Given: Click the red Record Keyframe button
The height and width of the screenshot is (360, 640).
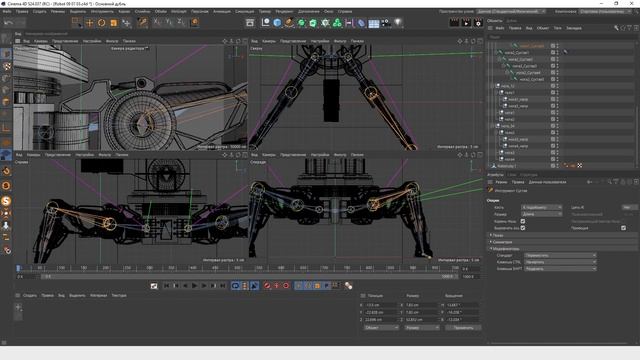Looking at the screenshot, I should click(x=267, y=286).
